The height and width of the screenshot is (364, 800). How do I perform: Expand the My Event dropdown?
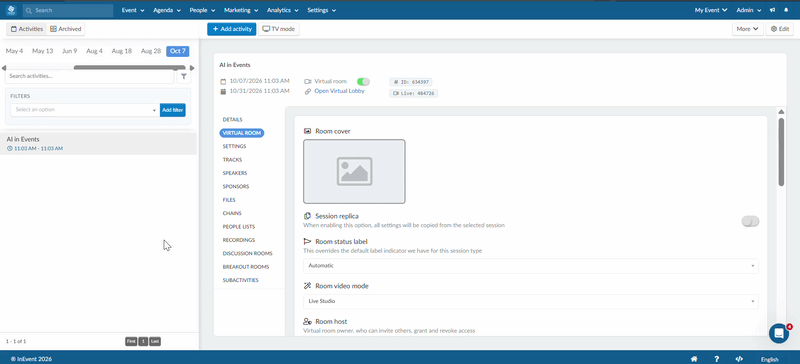(711, 10)
